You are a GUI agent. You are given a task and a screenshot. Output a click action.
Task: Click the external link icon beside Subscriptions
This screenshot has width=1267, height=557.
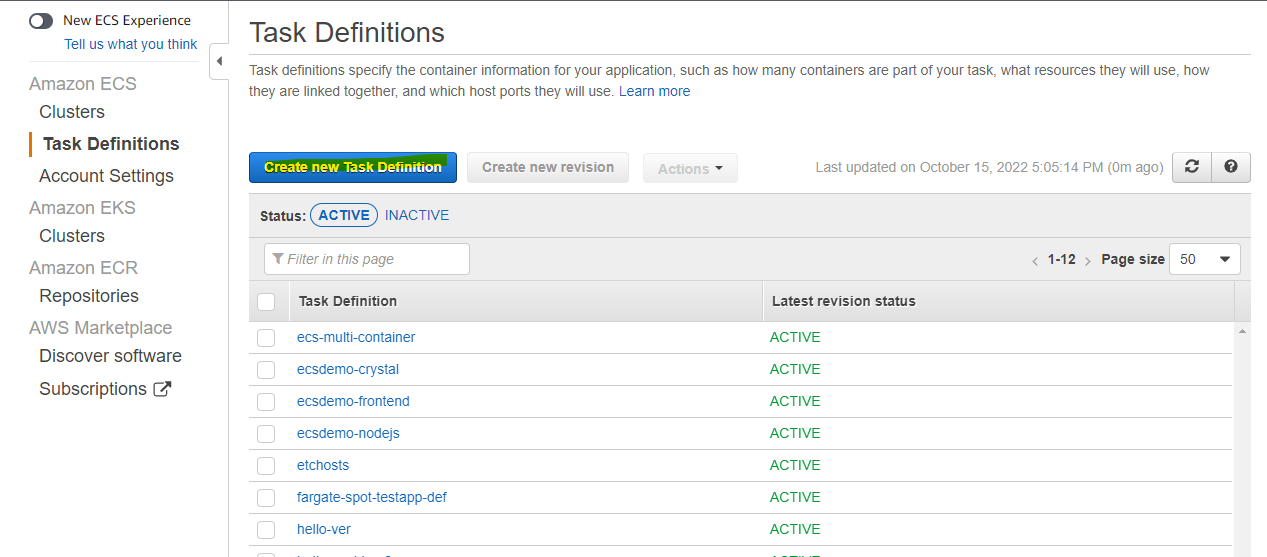[x=162, y=389]
